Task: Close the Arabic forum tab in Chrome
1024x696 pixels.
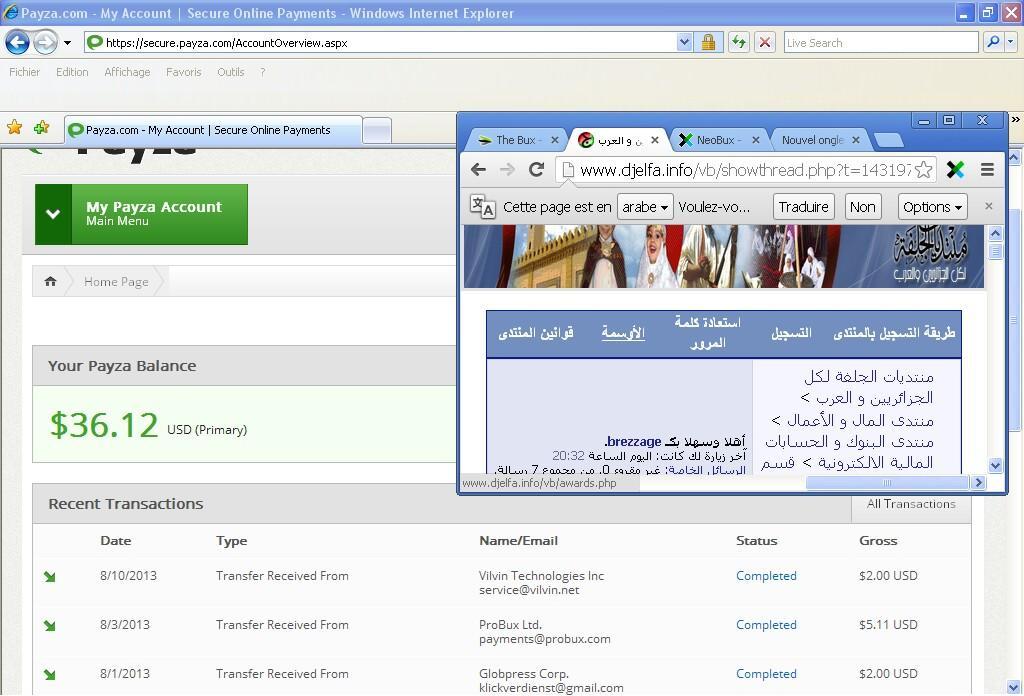Action: click(655, 140)
